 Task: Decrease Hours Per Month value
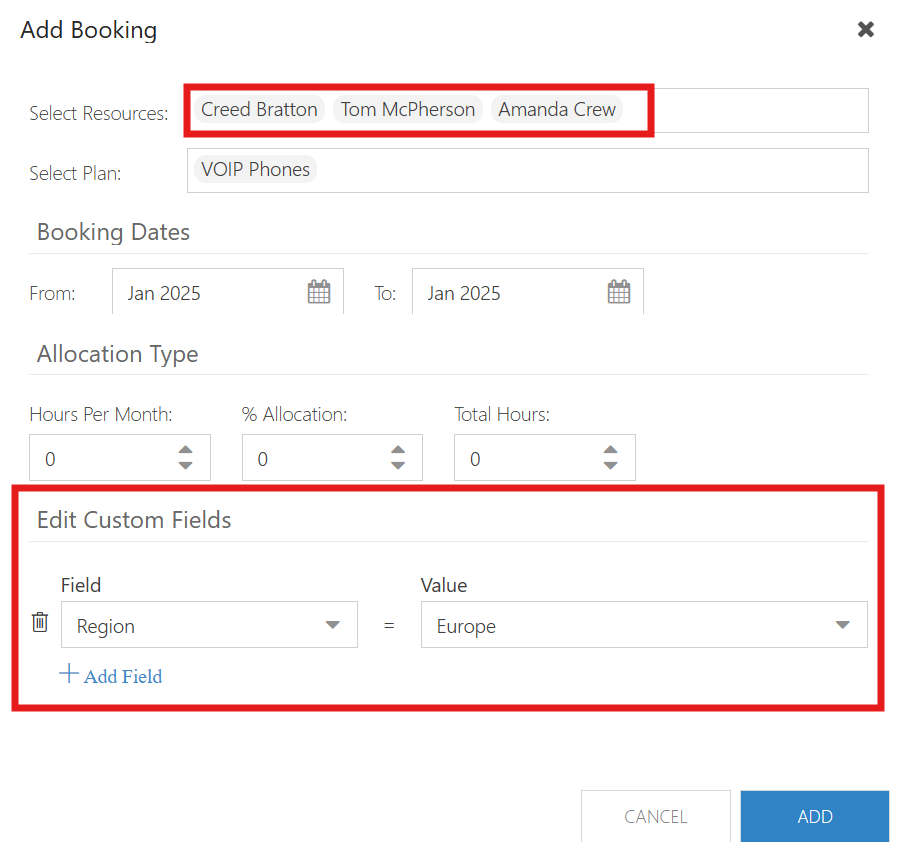click(185, 466)
